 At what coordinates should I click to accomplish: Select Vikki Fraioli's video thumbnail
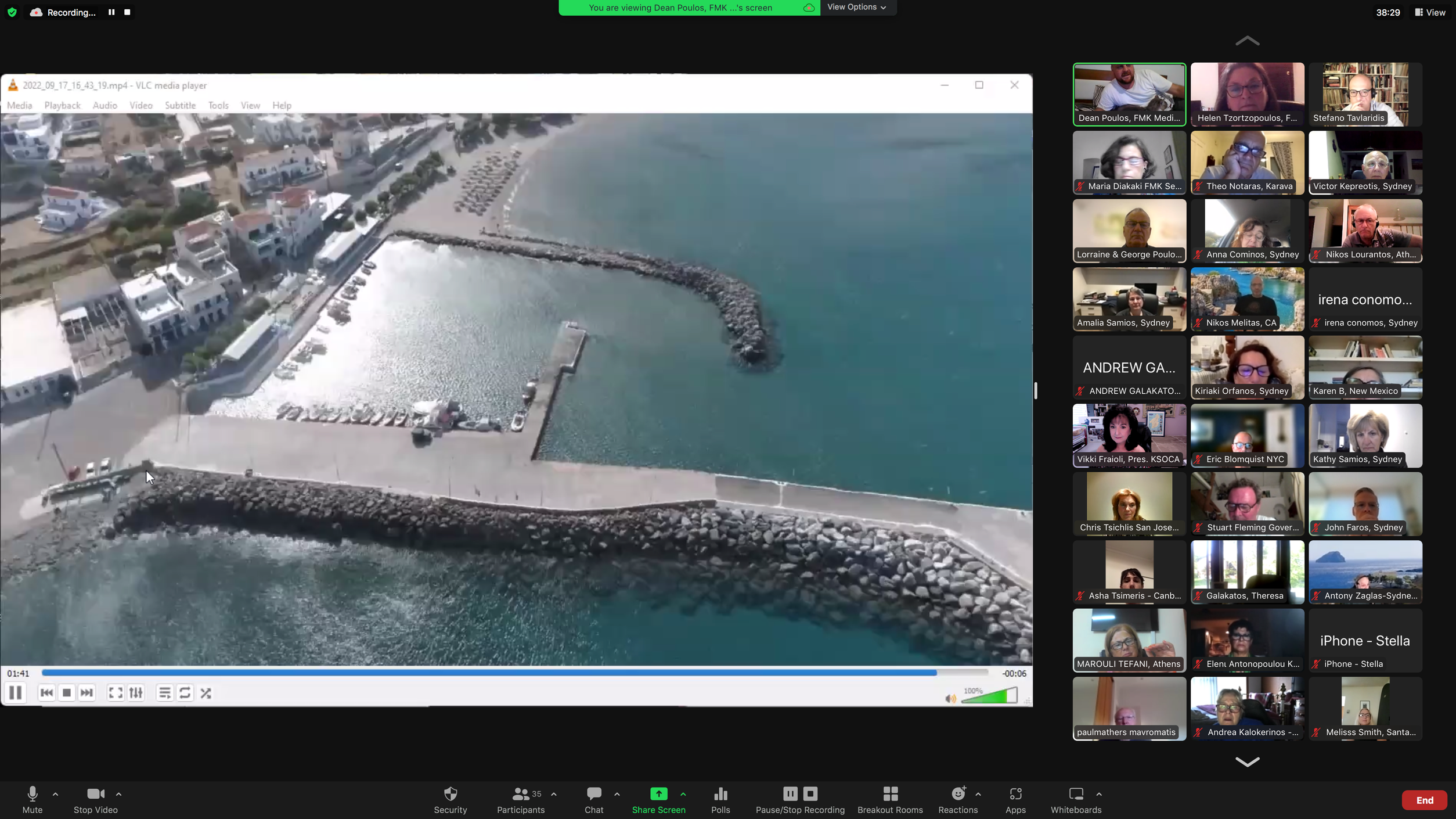pyautogui.click(x=1129, y=434)
